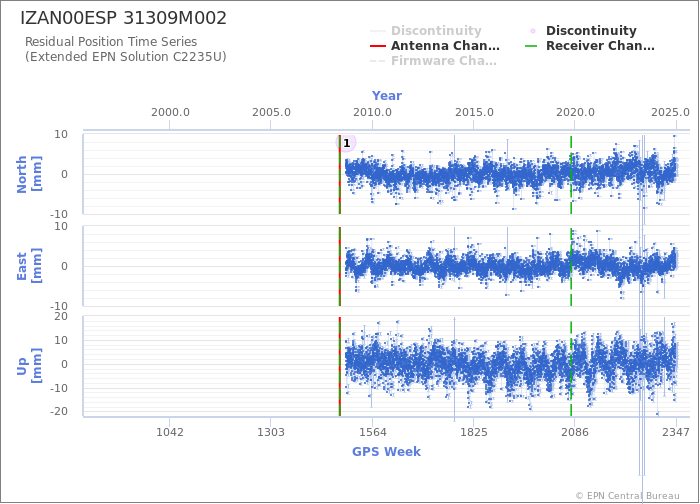Toggle the active Discontinuity marker legend entry
Image resolution: width=700 pixels, height=504 pixels.
point(583,31)
